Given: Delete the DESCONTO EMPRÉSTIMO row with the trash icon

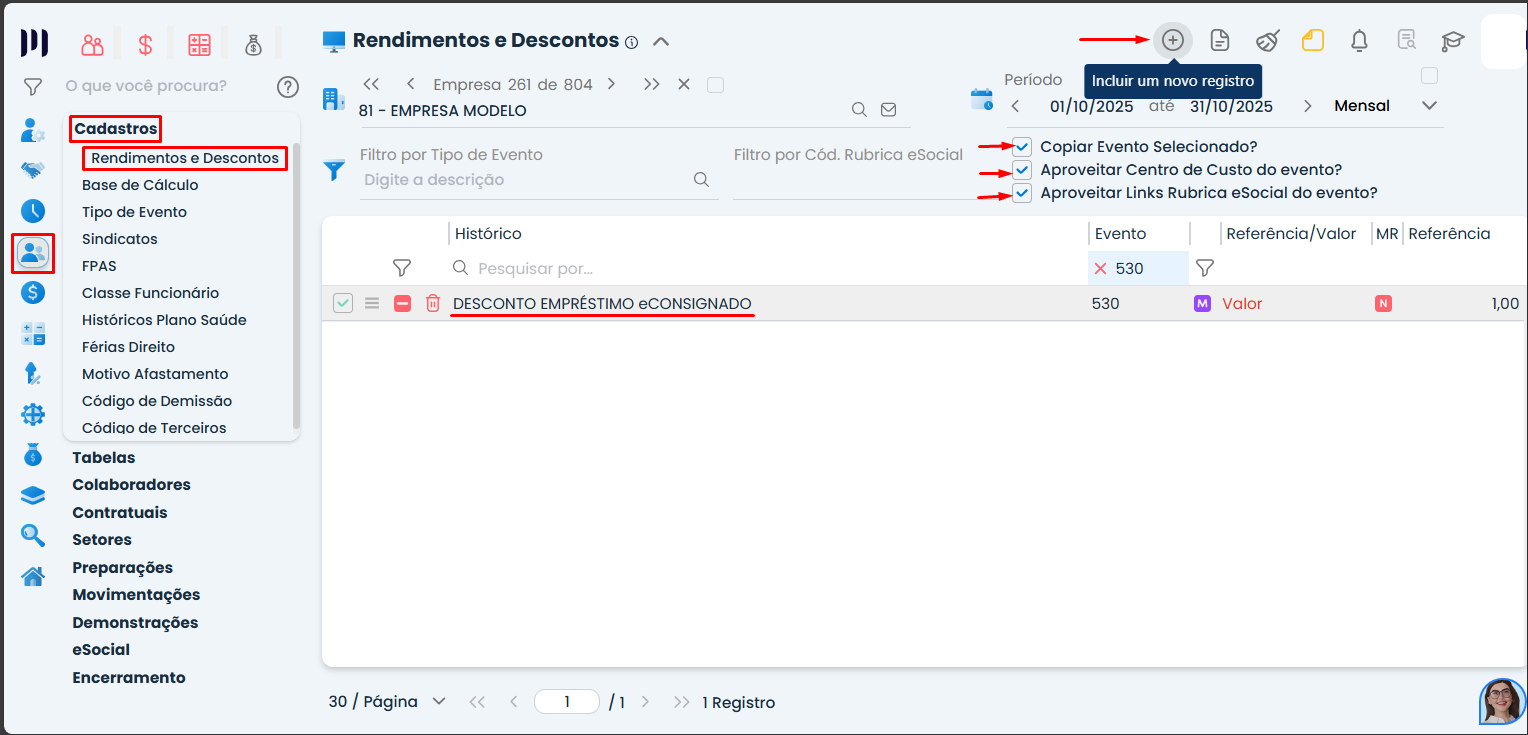Looking at the screenshot, I should click(x=432, y=303).
